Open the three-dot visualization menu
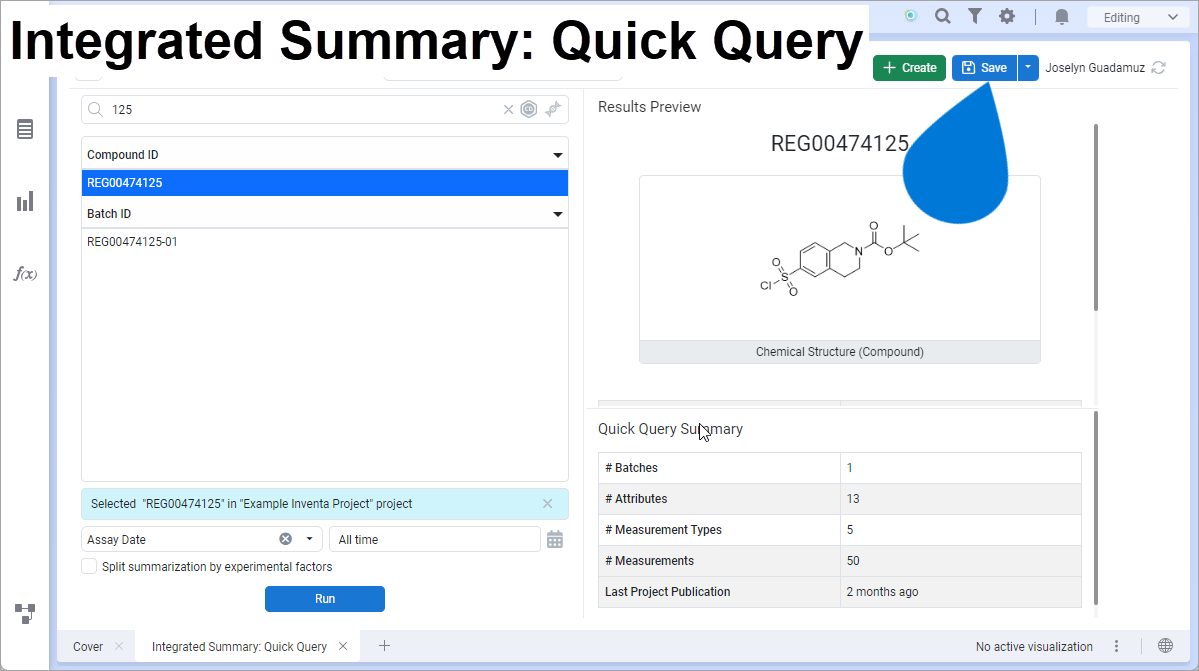This screenshot has height=671, width=1199. pyautogui.click(x=1117, y=646)
